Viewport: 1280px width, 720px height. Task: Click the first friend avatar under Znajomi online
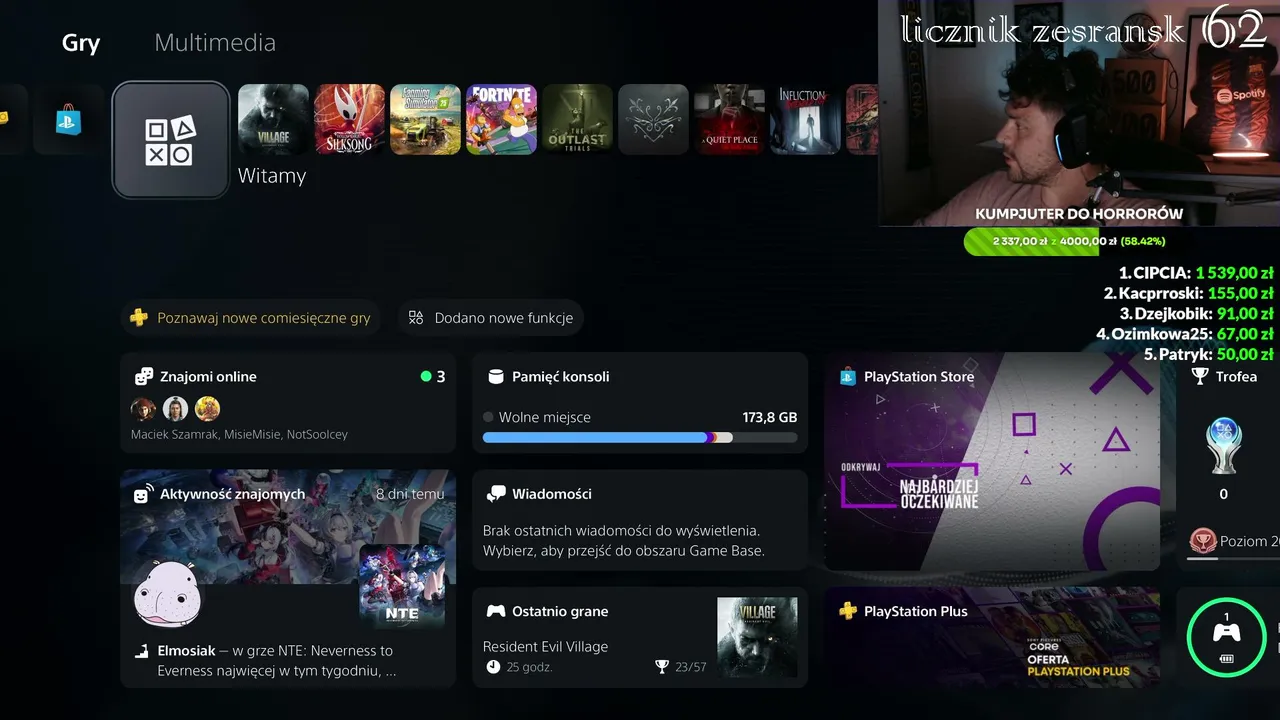[144, 408]
